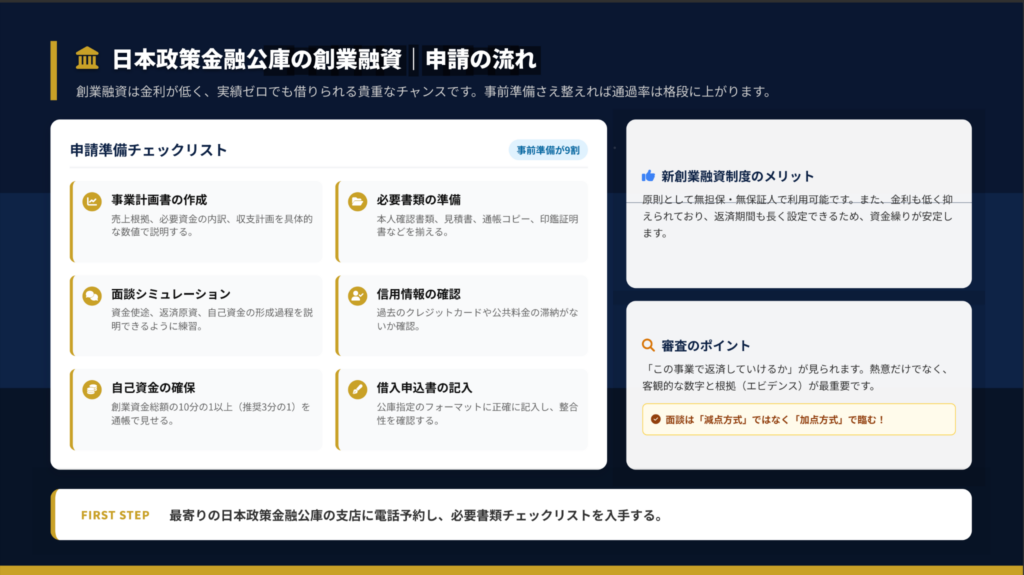
Task: Click the user-check icon beside 信用情報の確認
Action: [x=357, y=295]
